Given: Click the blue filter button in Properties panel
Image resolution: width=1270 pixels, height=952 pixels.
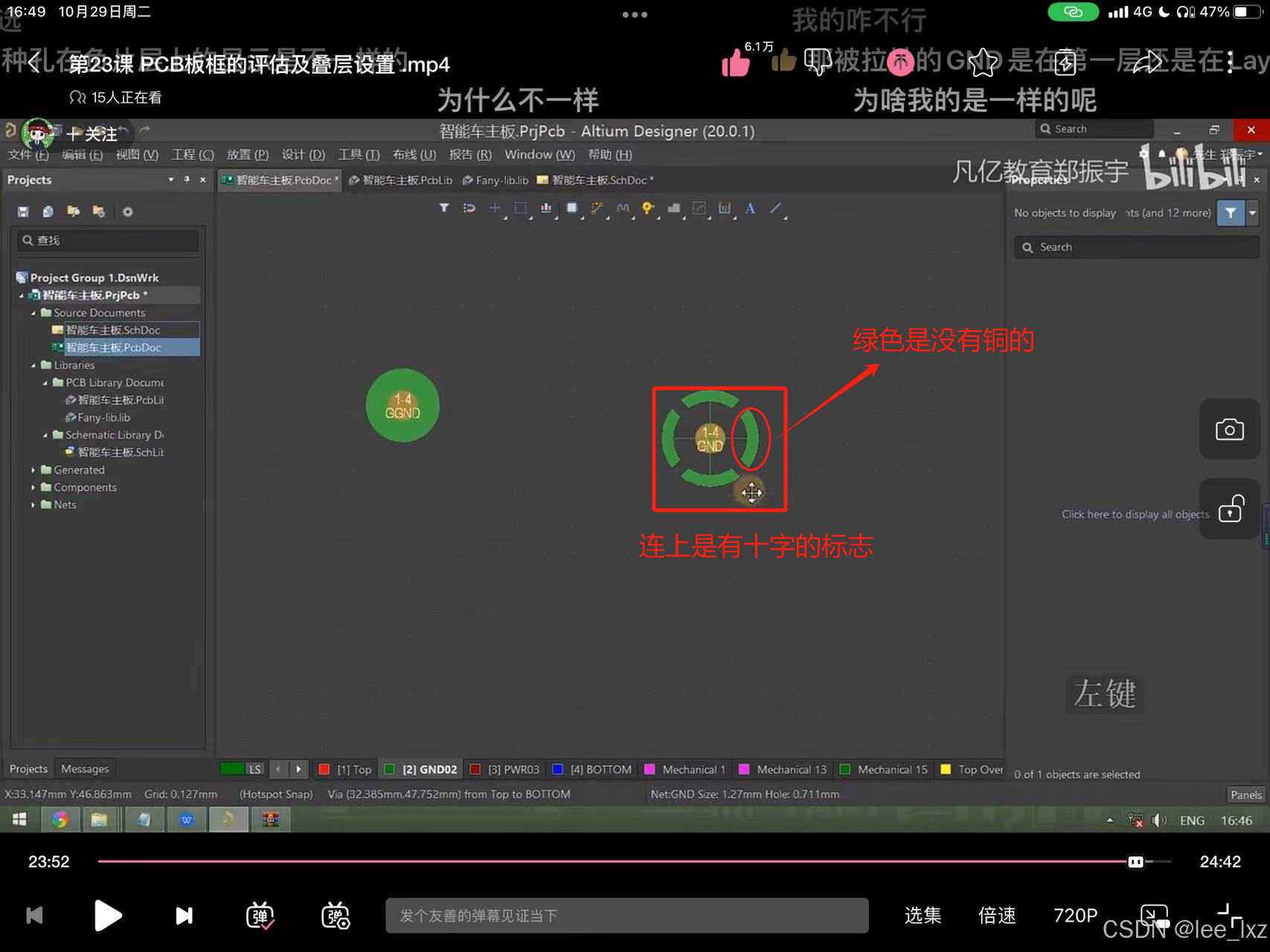Looking at the screenshot, I should point(1231,213).
